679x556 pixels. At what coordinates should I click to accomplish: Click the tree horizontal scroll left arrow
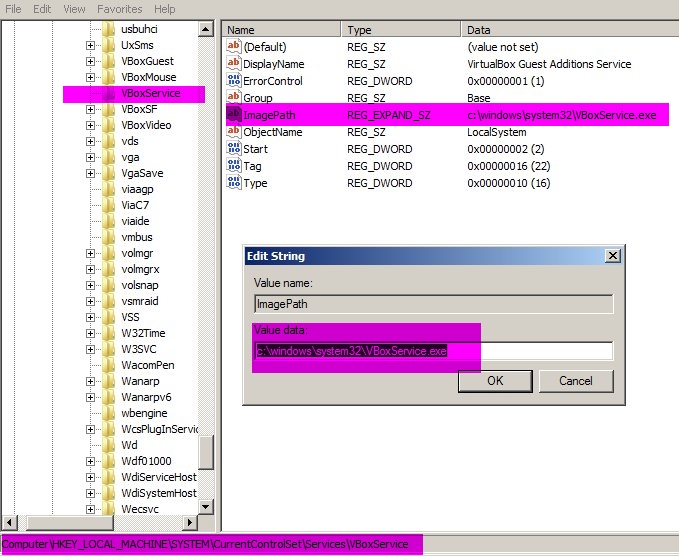(9, 523)
